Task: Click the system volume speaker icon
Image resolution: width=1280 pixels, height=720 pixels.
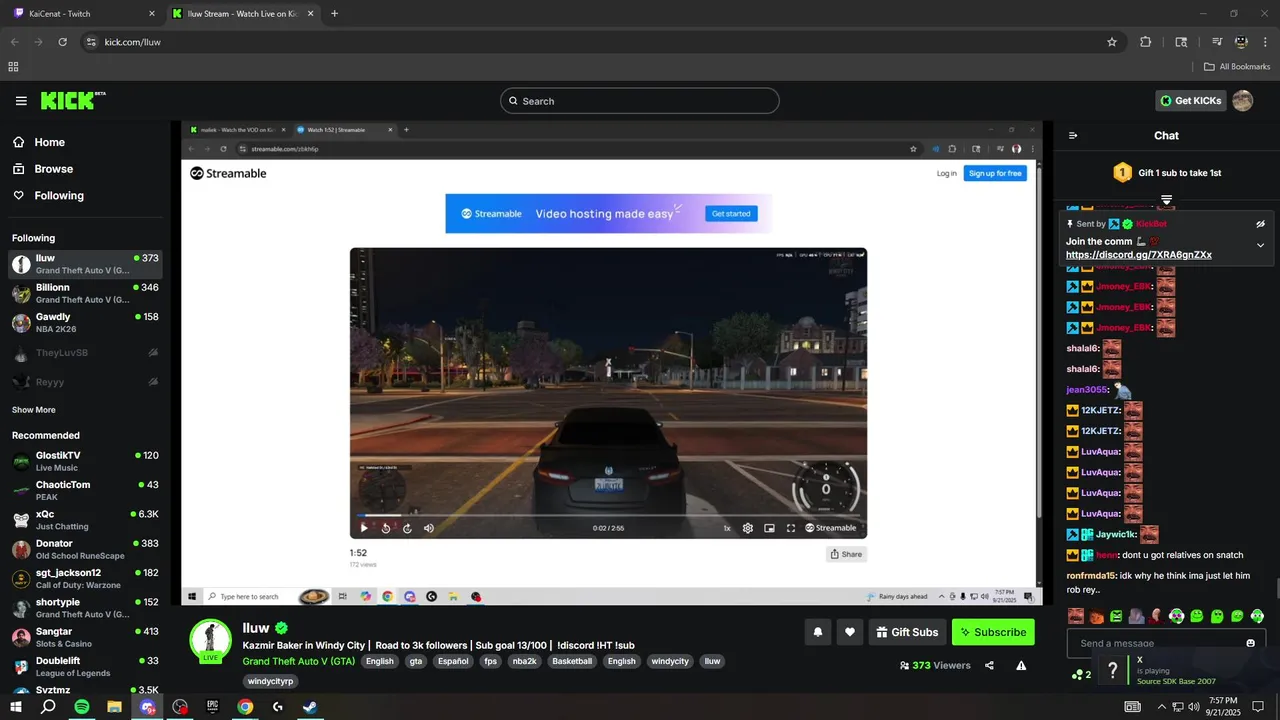Action: pos(1194,707)
